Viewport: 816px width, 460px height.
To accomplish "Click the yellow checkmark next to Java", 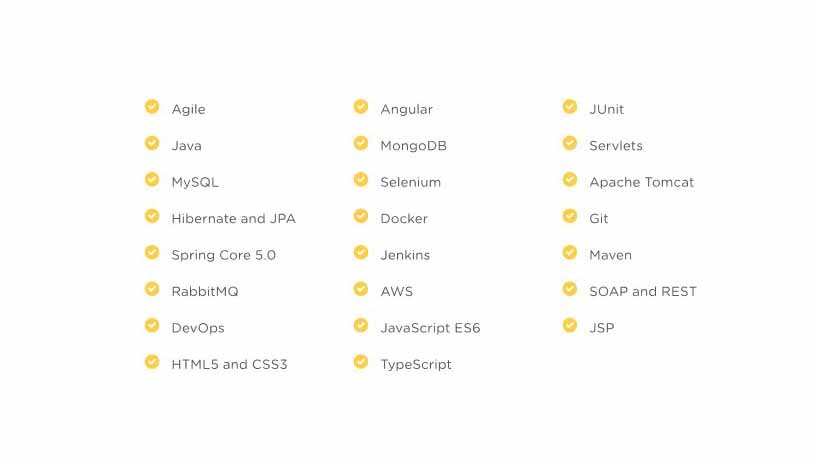I will coord(152,144).
